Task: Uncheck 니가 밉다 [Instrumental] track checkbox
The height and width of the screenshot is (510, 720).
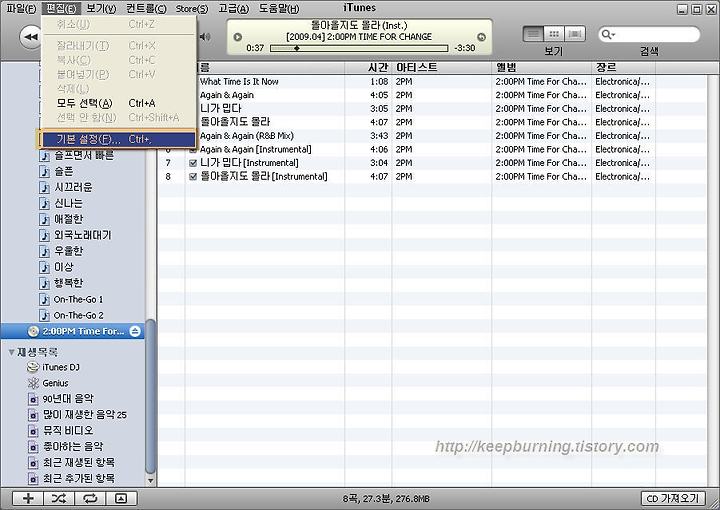Action: point(193,163)
